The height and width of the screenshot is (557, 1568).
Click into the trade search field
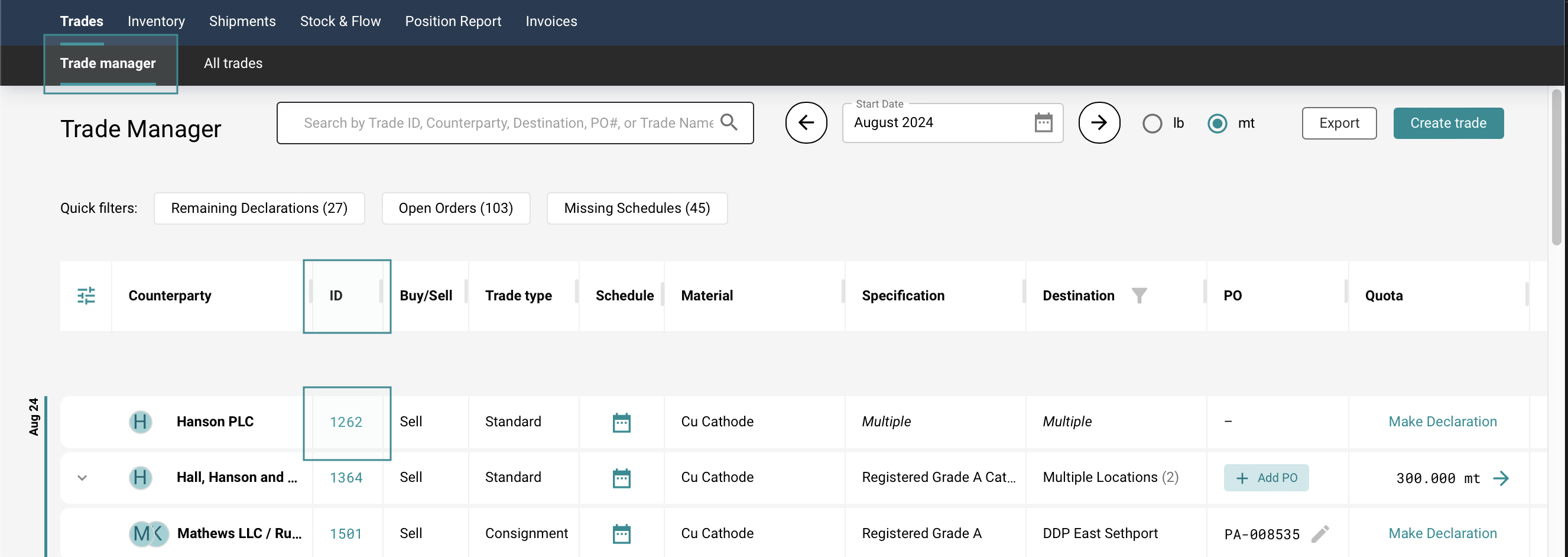[x=508, y=123]
